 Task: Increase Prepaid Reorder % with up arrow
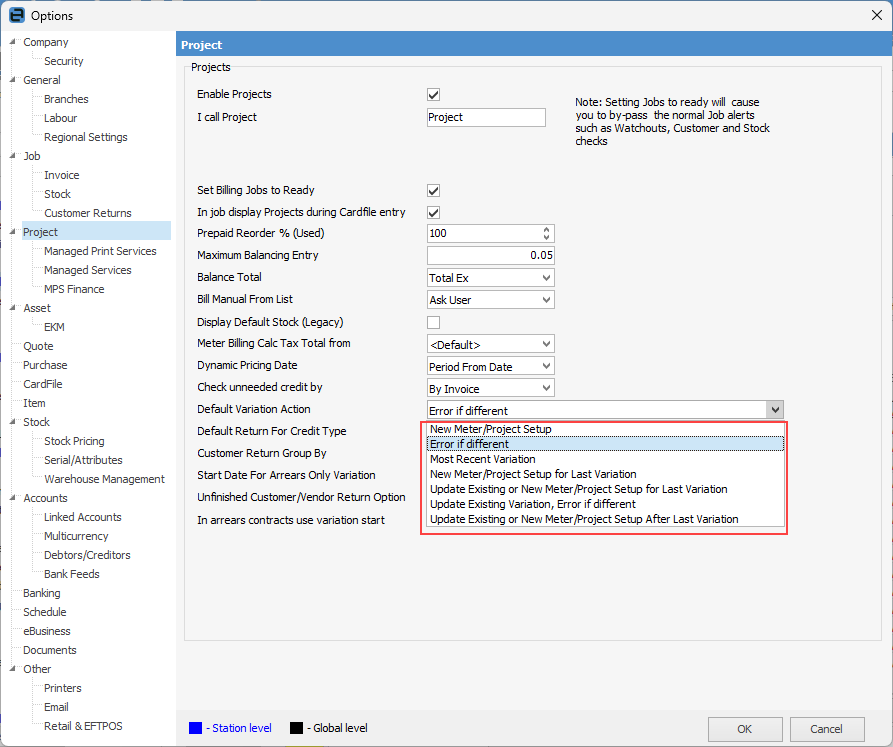click(x=546, y=229)
